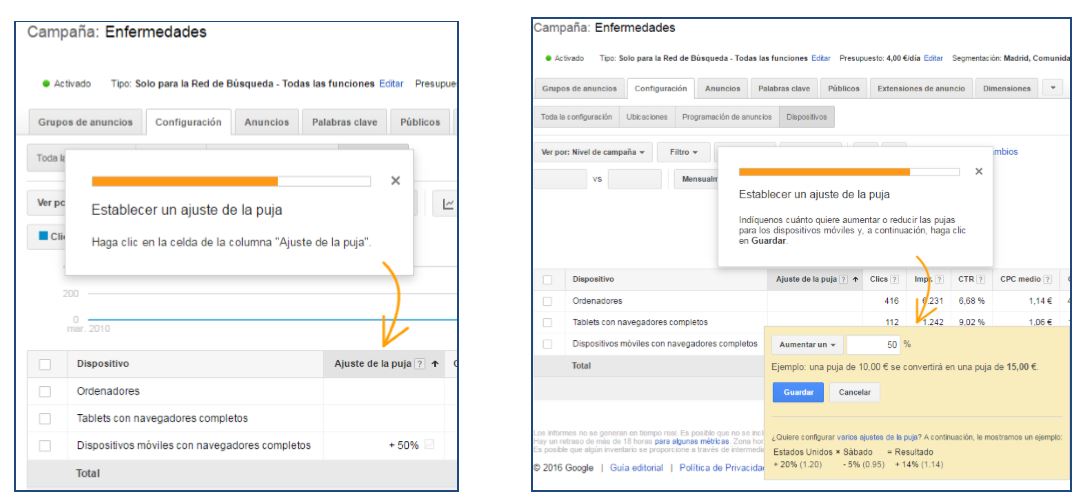Click the Dispositivo column header in left screenshot
Image resolution: width=1080 pixels, height=498 pixels.
(103, 364)
